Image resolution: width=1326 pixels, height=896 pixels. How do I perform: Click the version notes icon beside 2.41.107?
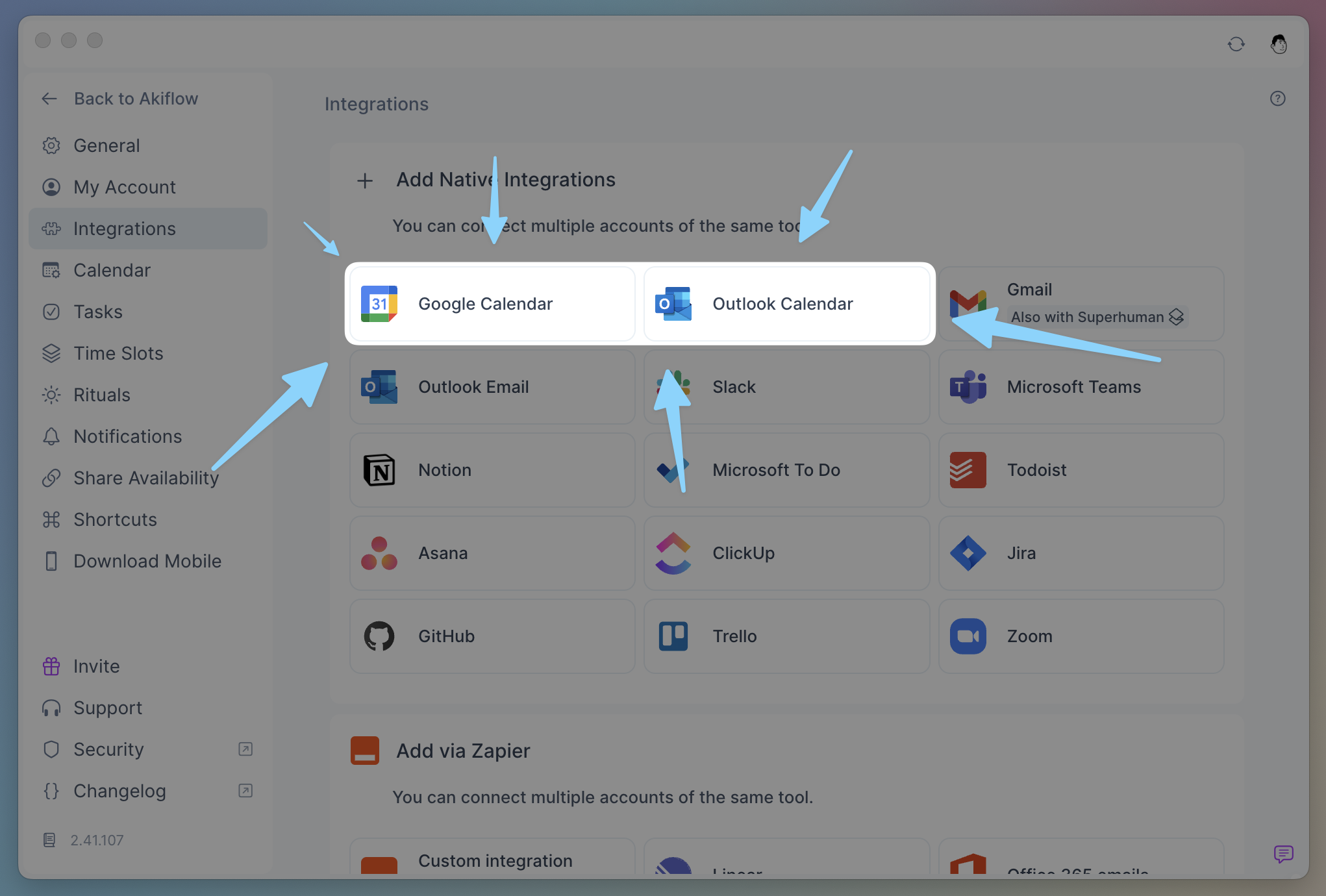pos(49,840)
